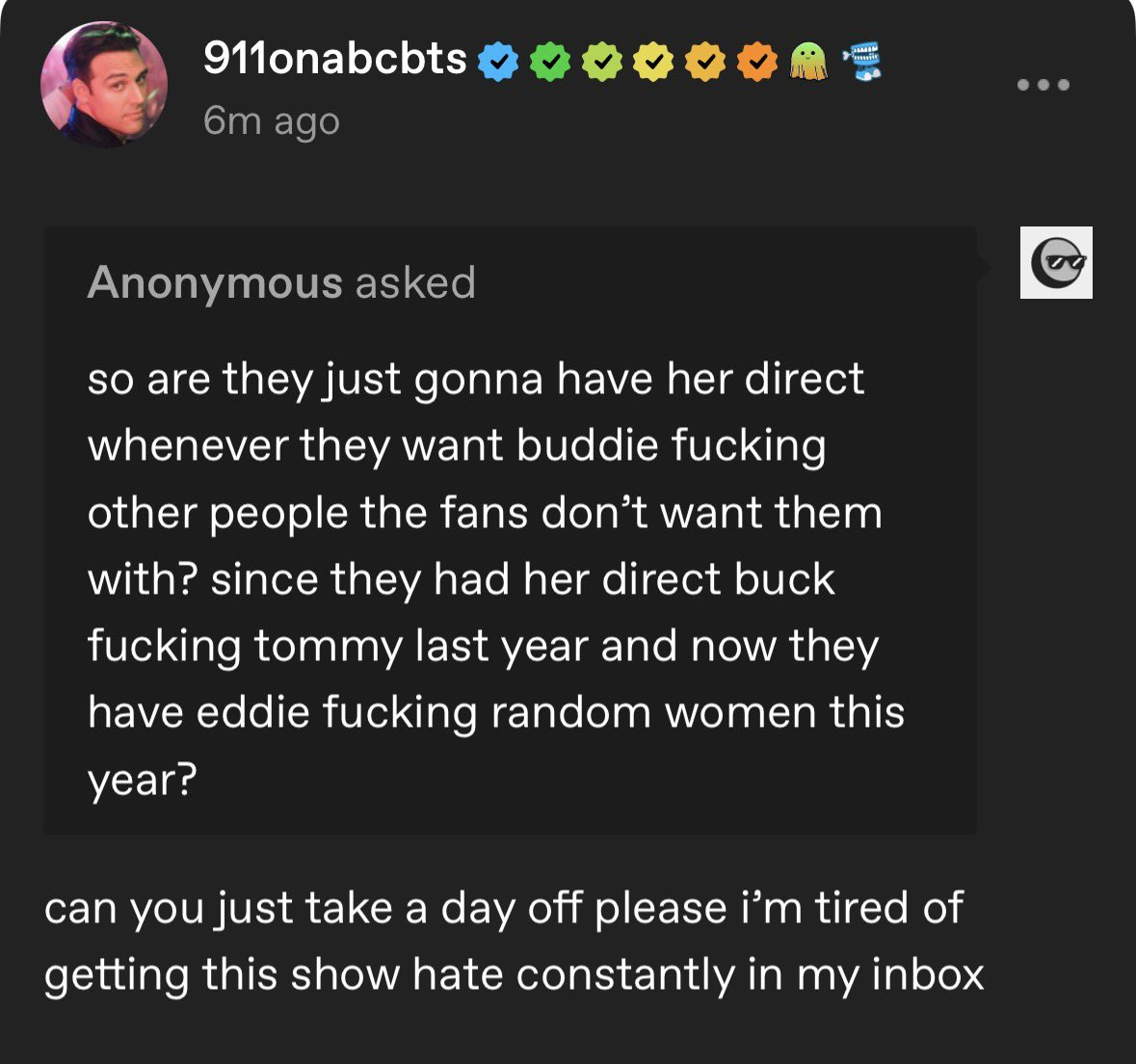The image size is (1136, 1064).
Task: Open the three-dot post options menu
Action: point(1044,85)
